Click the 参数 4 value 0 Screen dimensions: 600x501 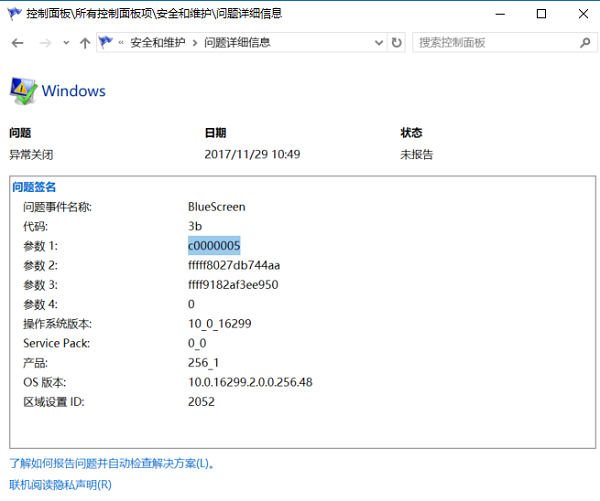click(191, 304)
